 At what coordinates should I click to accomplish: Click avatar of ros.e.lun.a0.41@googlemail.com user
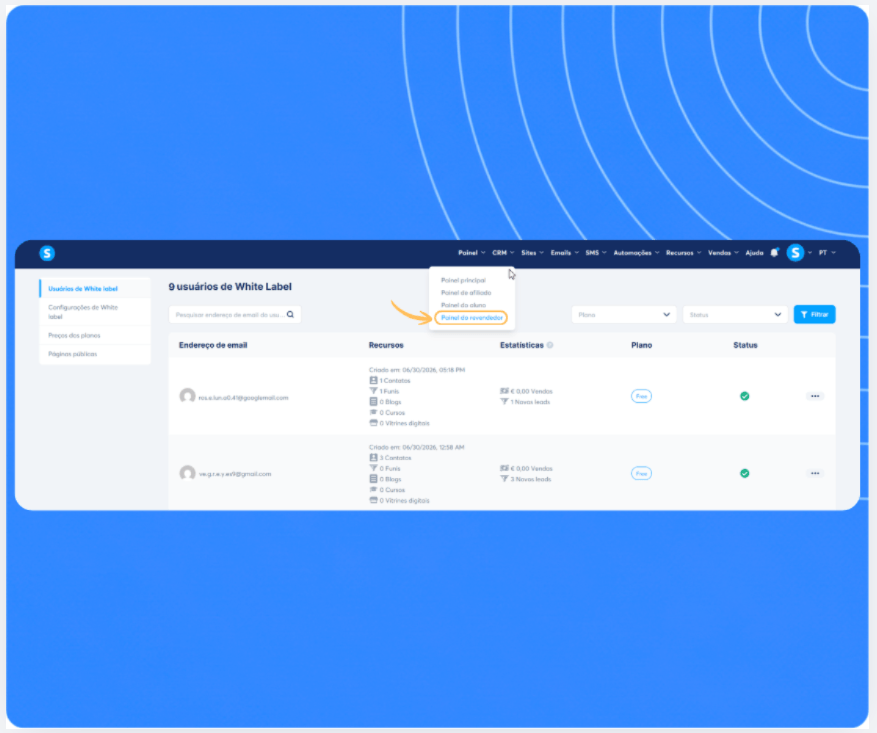pyautogui.click(x=187, y=396)
